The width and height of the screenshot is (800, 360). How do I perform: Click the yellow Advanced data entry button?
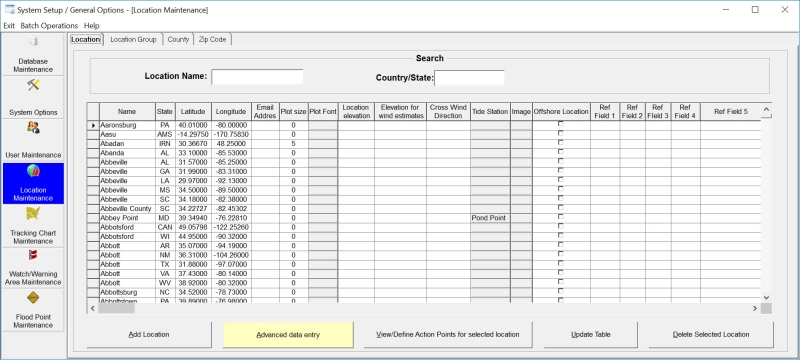click(288, 335)
